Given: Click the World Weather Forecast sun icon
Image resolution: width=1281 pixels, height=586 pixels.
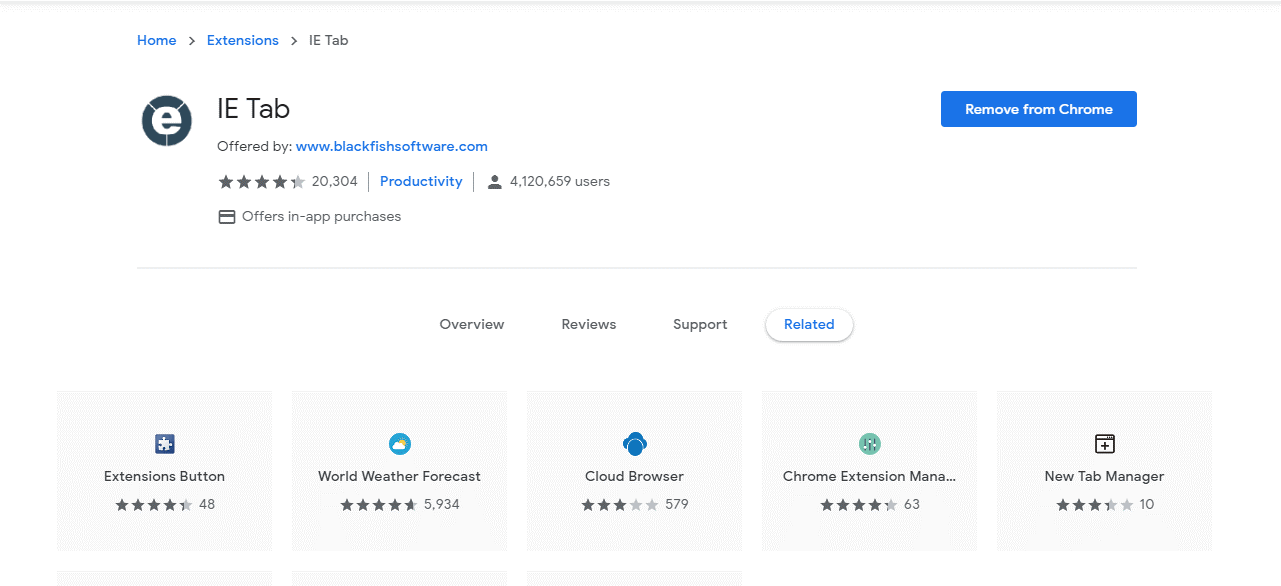Looking at the screenshot, I should pyautogui.click(x=400, y=444).
